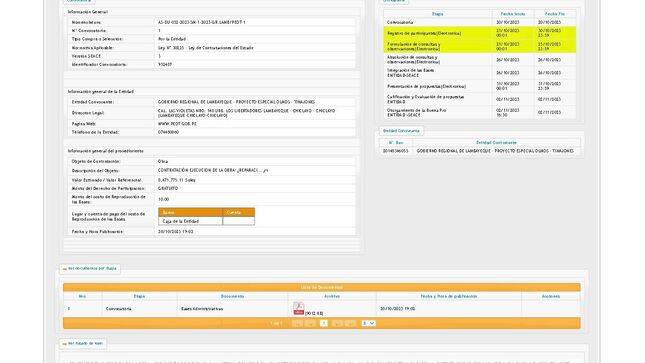Go to the last page of documents
This screenshot has height=363, width=645.
(x=350, y=323)
